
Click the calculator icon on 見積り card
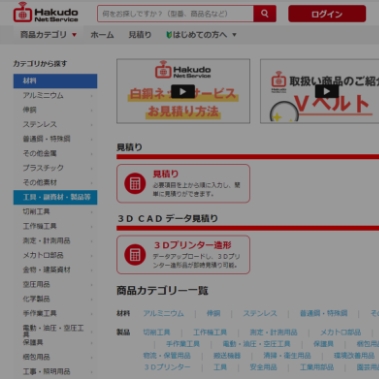pyautogui.click(x=135, y=183)
